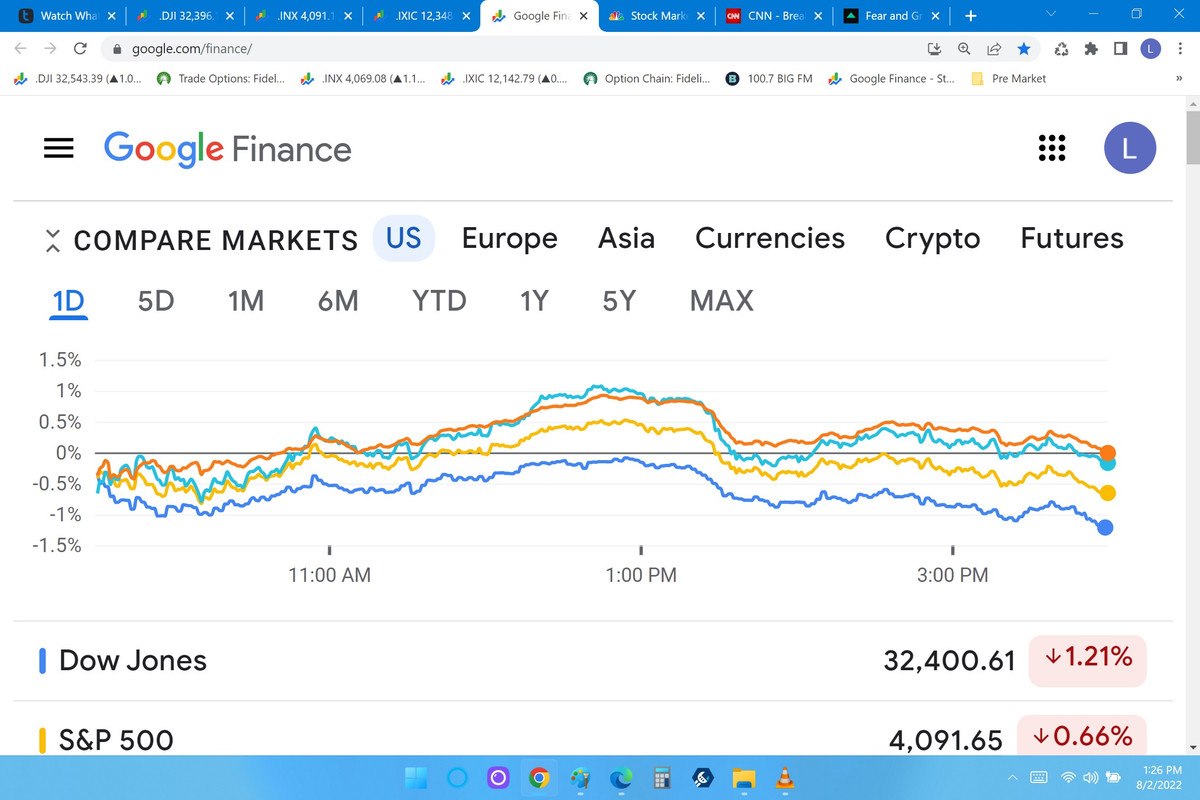Select the 5D chart range
Image resolution: width=1200 pixels, height=800 pixels.
coord(156,300)
